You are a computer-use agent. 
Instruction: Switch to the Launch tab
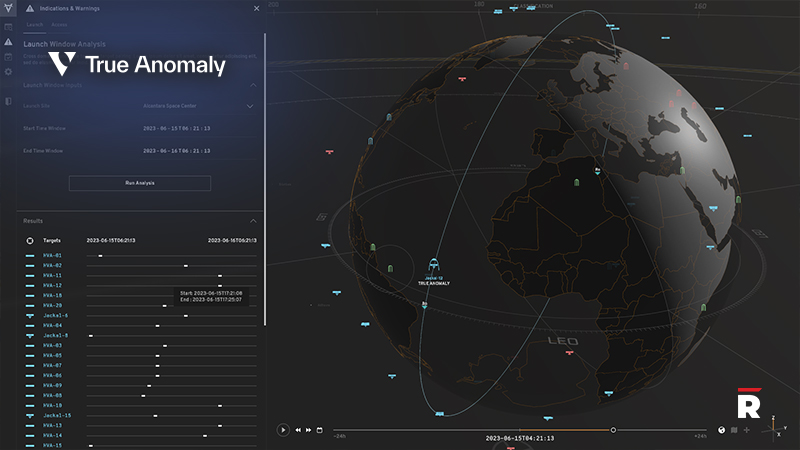[35, 24]
